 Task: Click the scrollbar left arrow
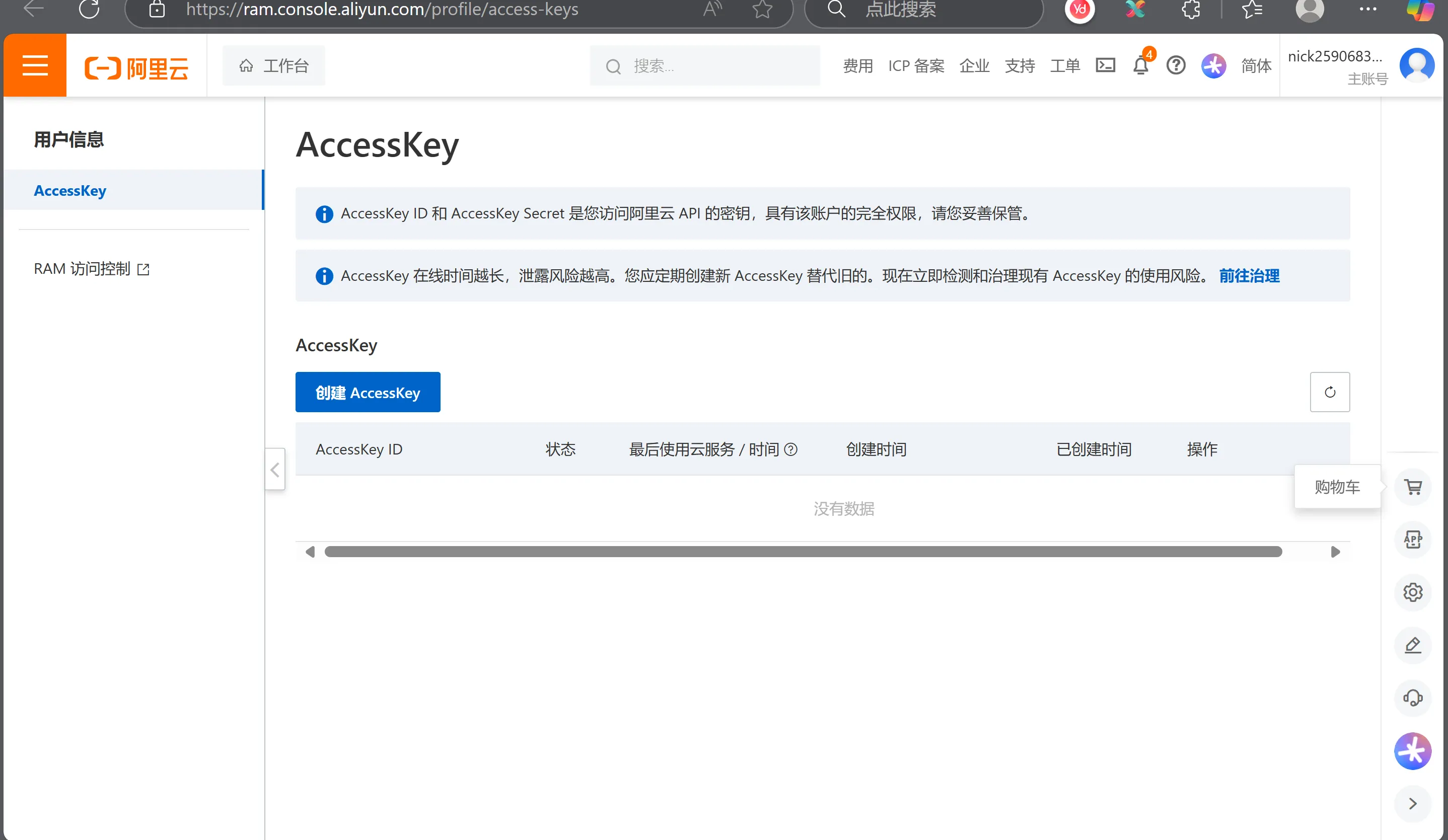[x=310, y=552]
